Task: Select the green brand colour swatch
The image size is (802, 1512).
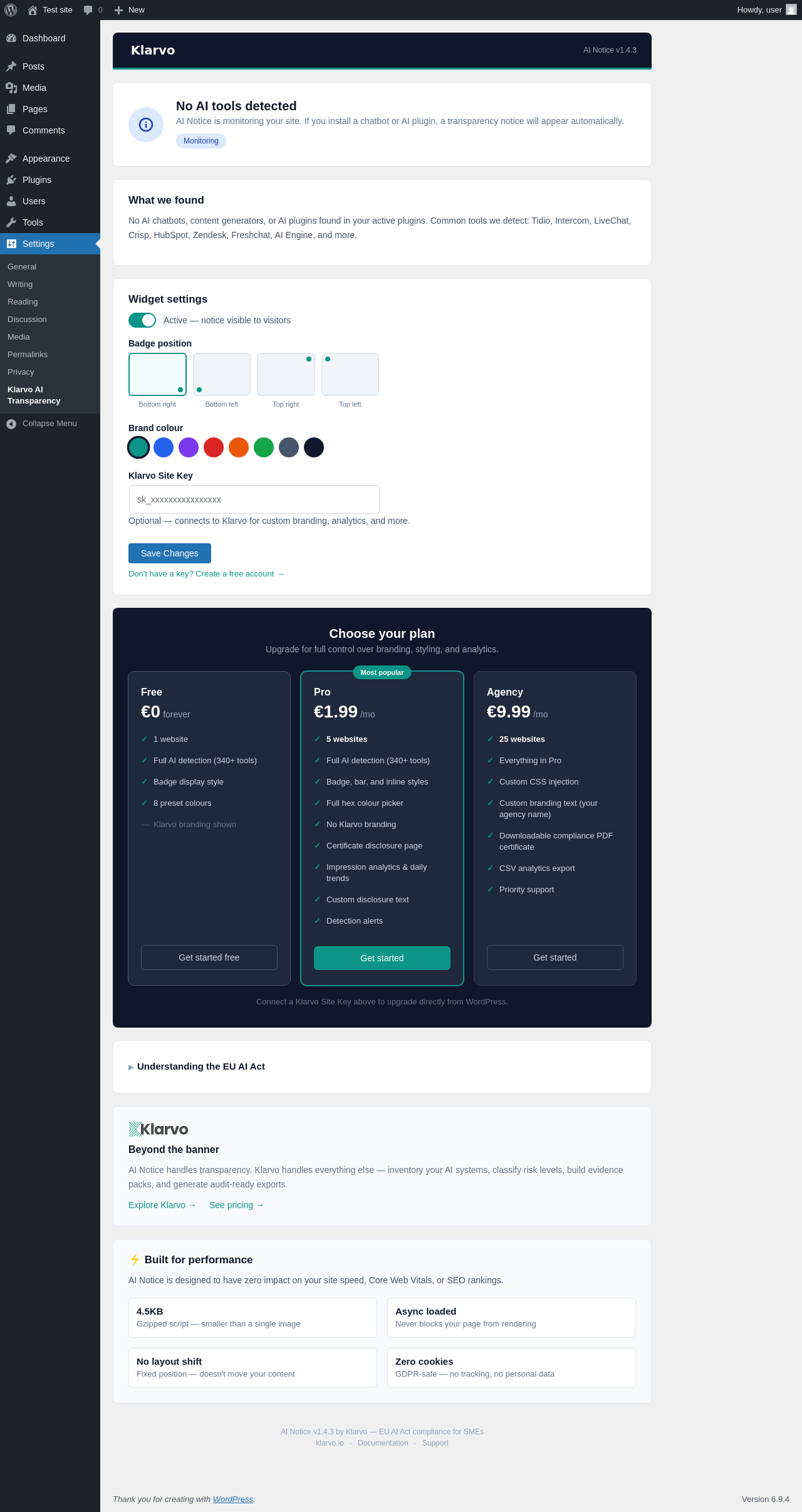Action: pos(264,447)
